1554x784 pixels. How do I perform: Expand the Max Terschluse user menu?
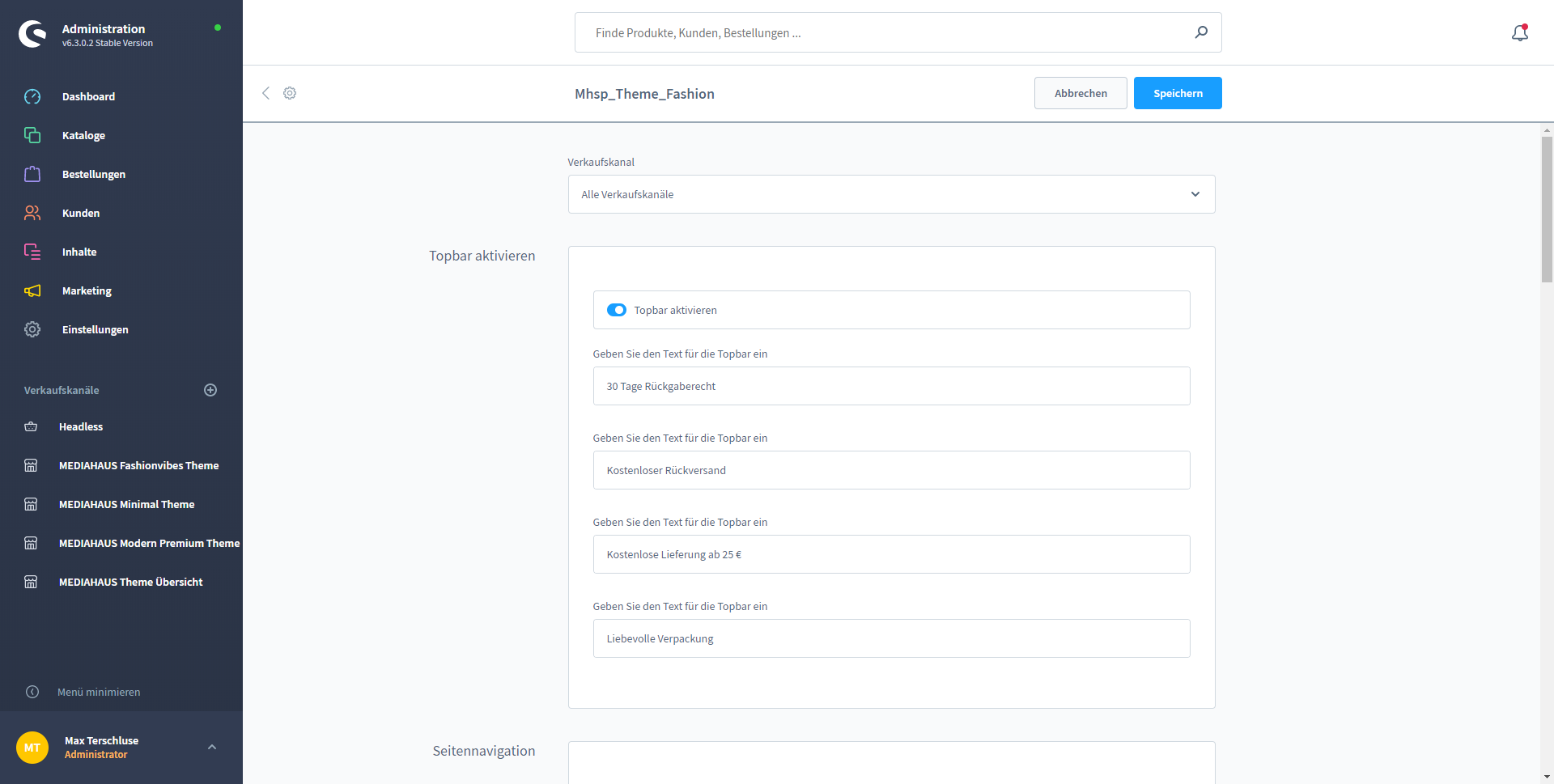[212, 747]
